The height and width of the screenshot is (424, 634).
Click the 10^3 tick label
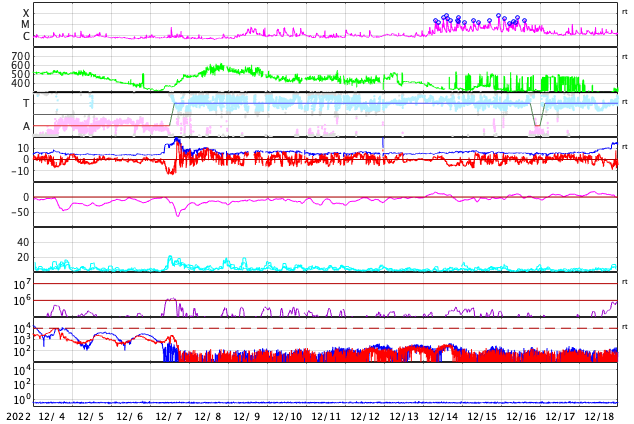22,340
